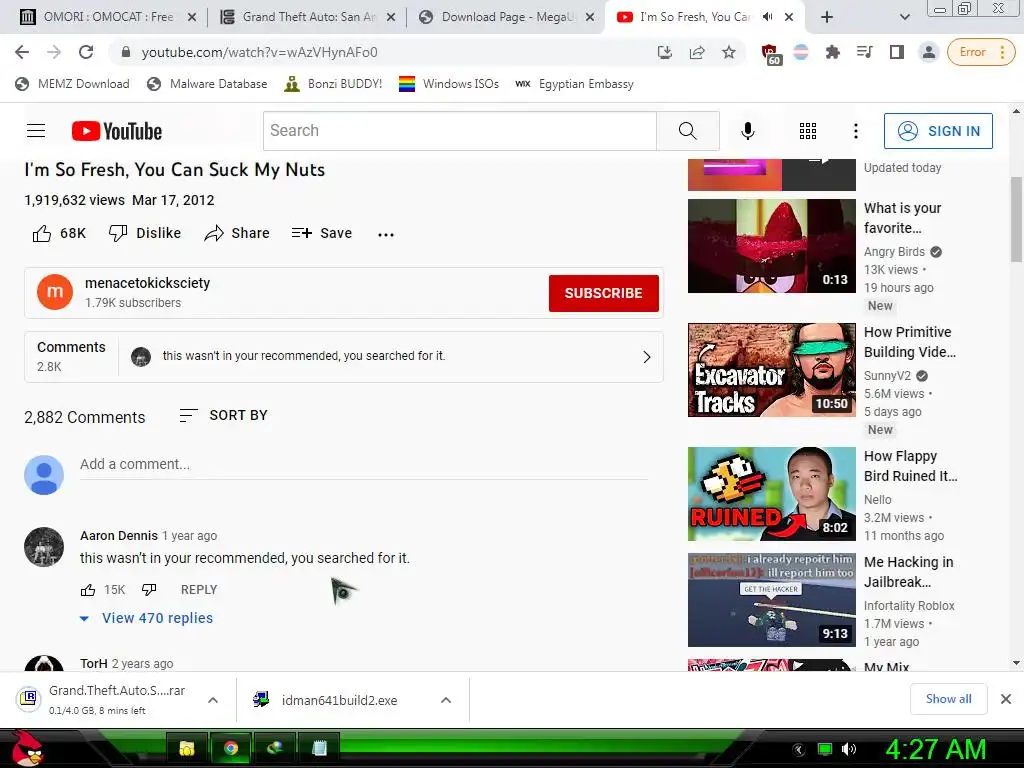Open more actions ellipsis under video
The image size is (1024, 768).
(386, 234)
